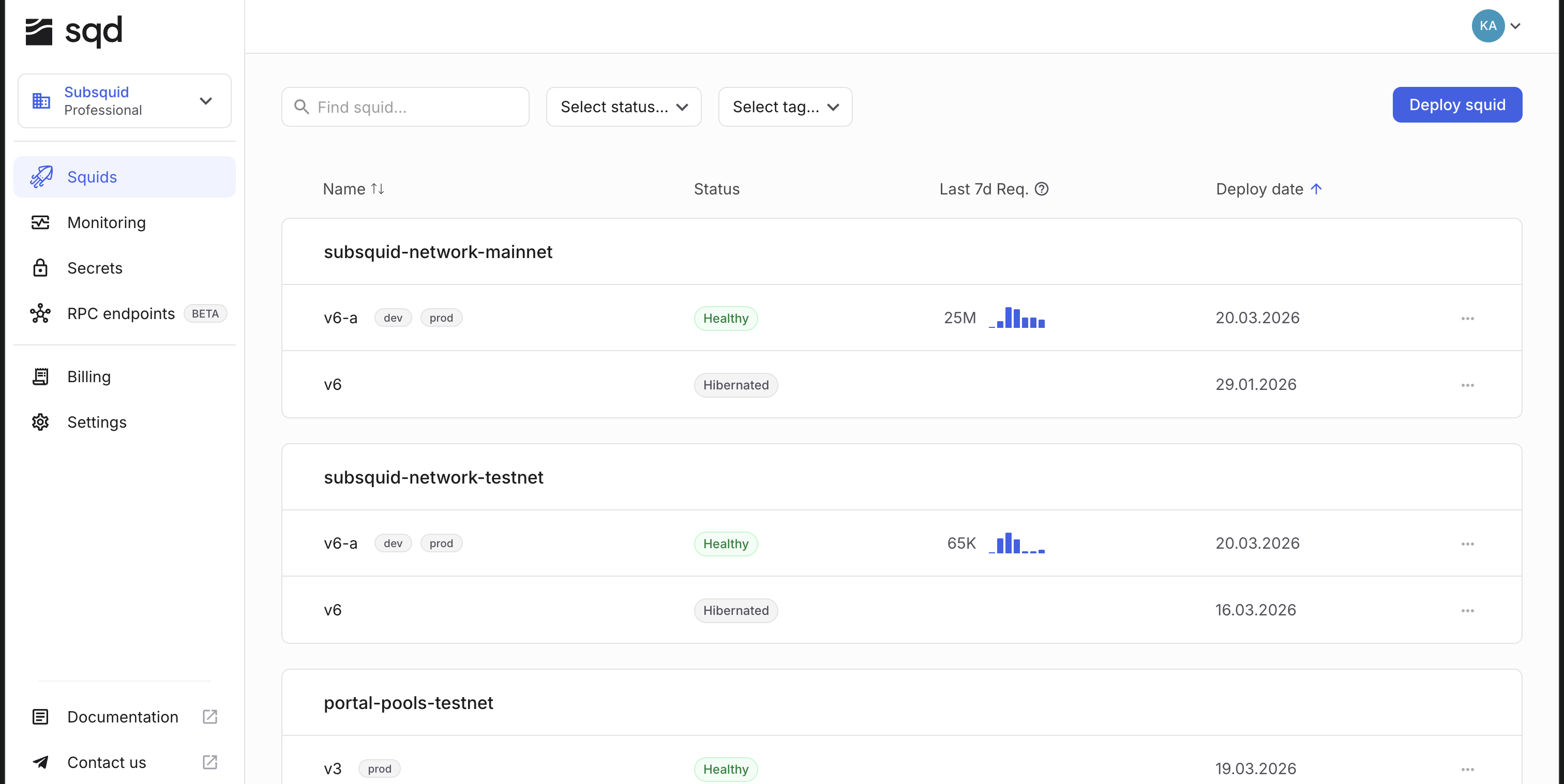1564x784 pixels.
Task: Toggle Deploy date sorting arrow
Action: pyautogui.click(x=1316, y=189)
